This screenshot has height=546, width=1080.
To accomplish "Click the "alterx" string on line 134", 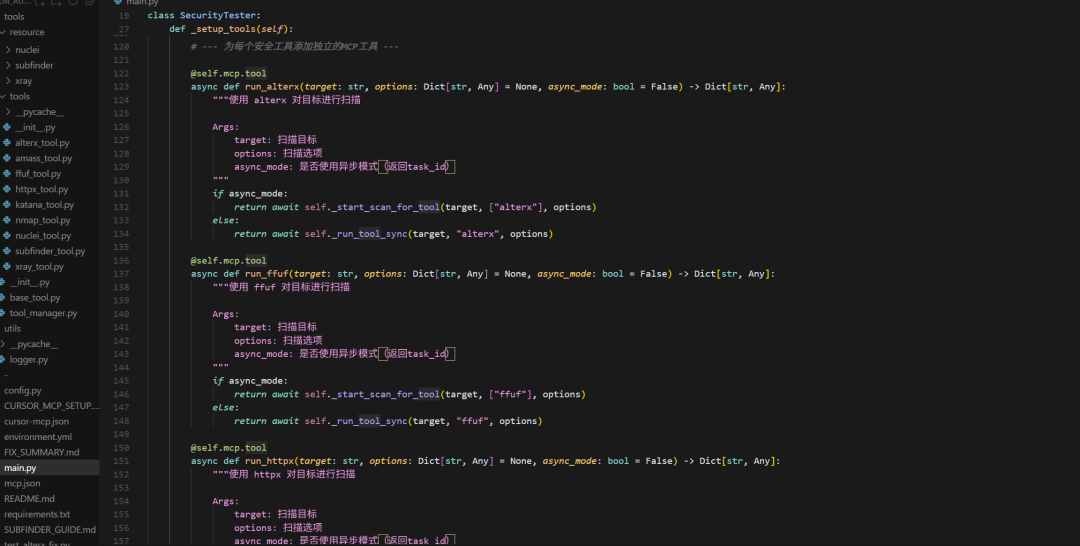I will coord(477,234).
